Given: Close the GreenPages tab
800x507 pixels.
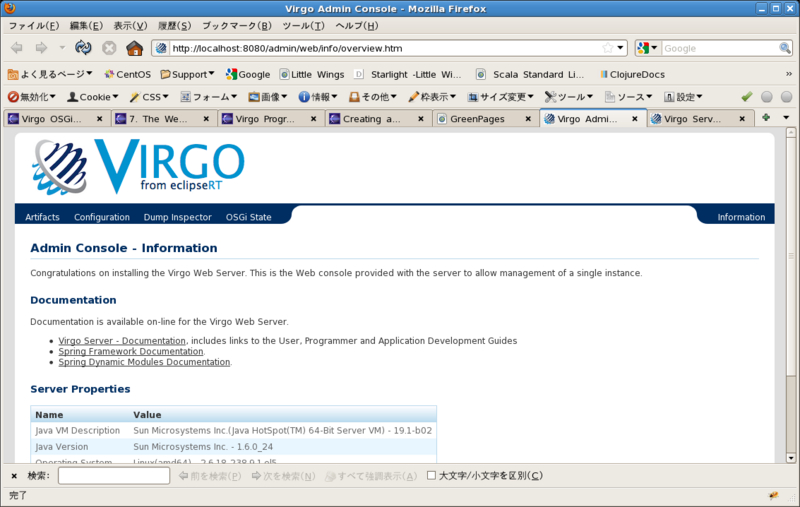Looking at the screenshot, I should (528, 119).
